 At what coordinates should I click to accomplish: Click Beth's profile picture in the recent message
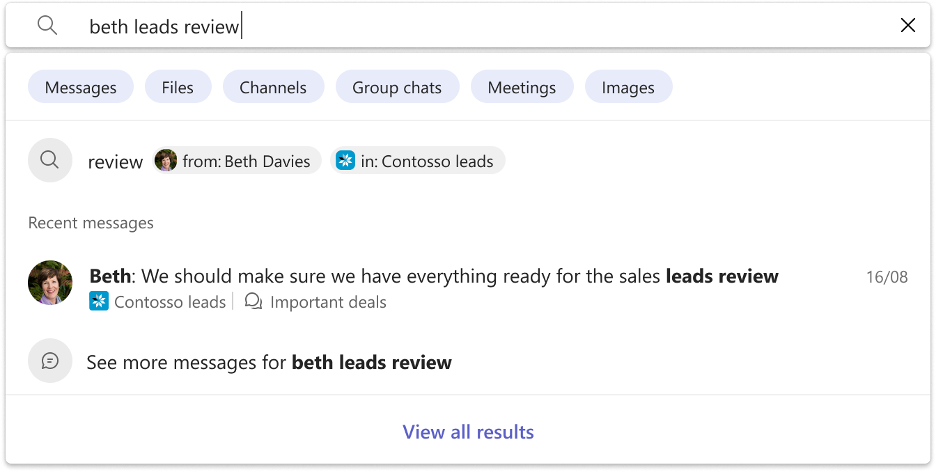50,283
